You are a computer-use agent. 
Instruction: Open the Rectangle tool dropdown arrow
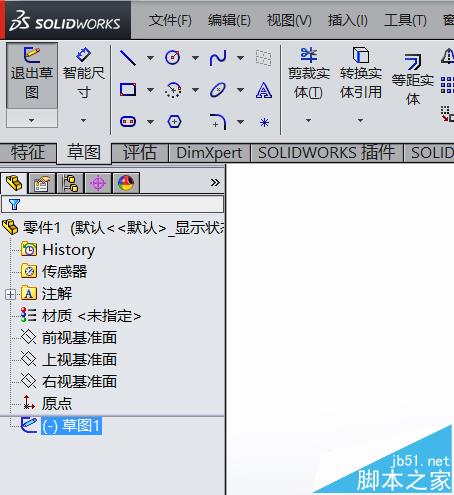(151, 90)
